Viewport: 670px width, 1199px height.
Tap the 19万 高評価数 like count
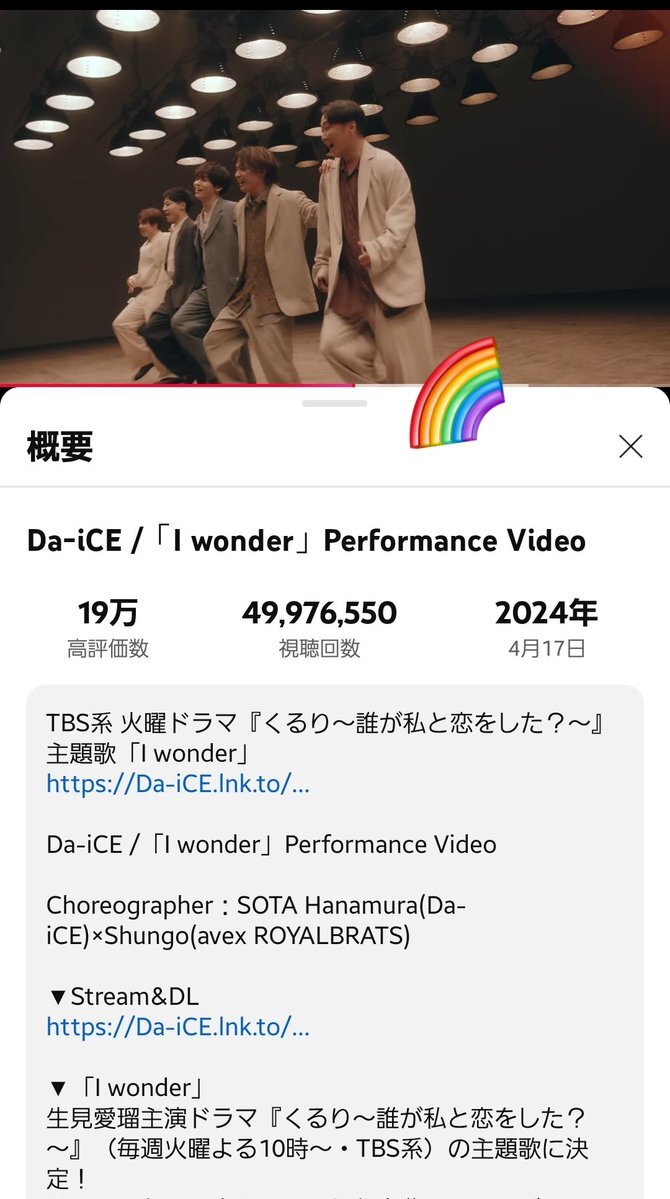[x=108, y=629]
